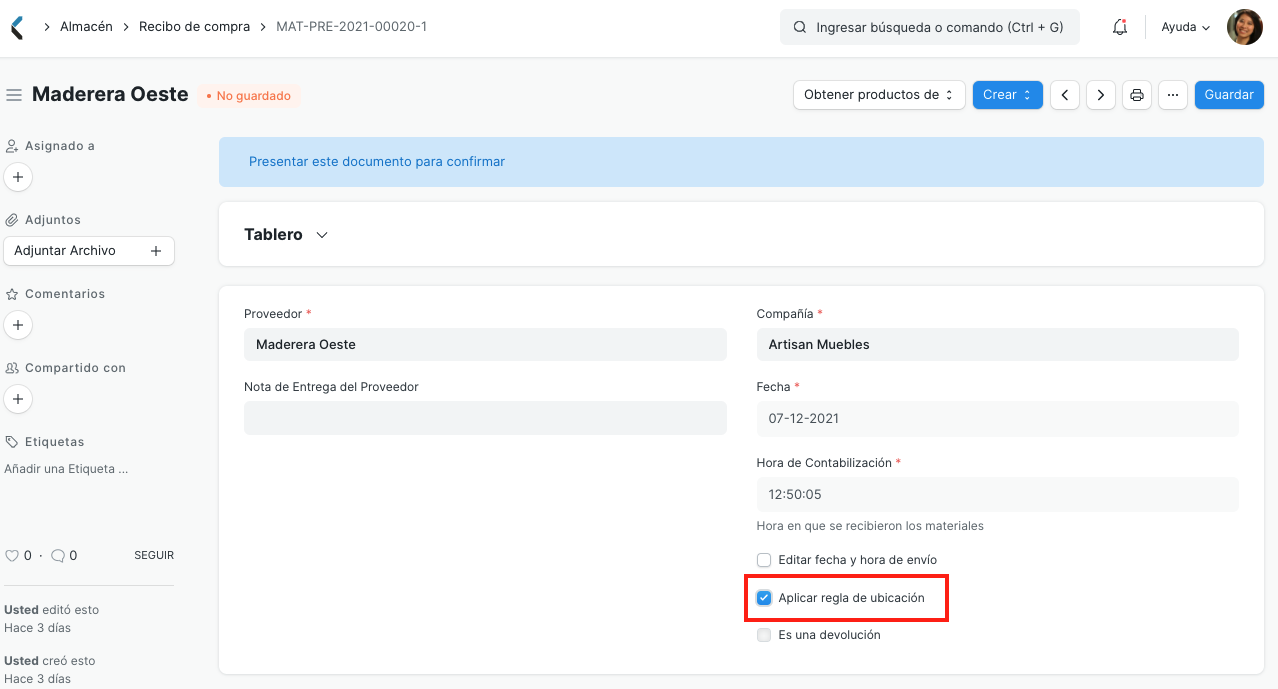Go to the next document with the arrow
1278x689 pixels.
(1100, 94)
